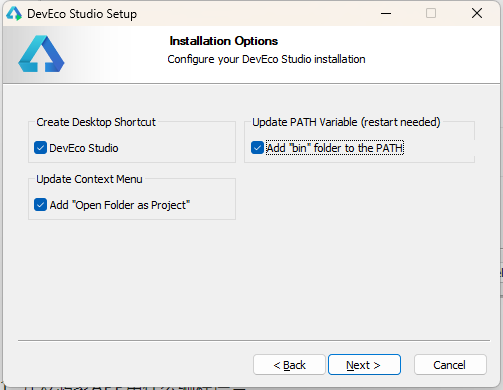Uncheck the DevEco Studio desktop shortcut checkbox

pyautogui.click(x=40, y=148)
